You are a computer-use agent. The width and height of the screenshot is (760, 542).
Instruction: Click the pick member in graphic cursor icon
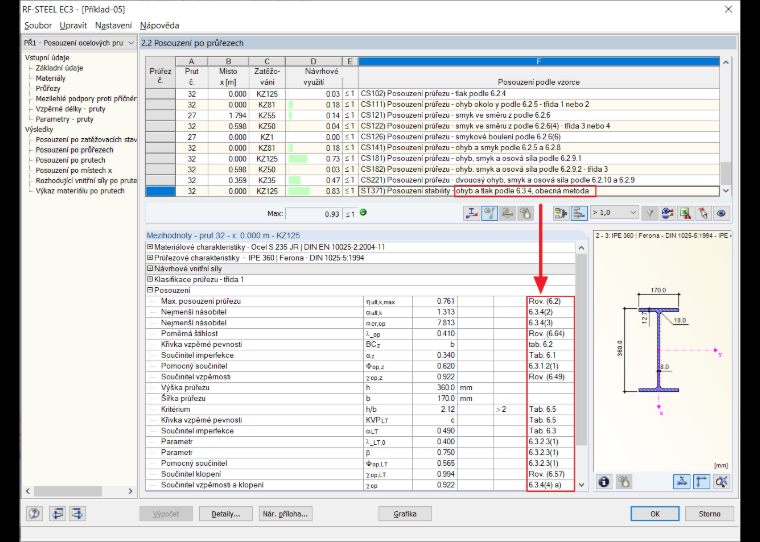pos(703,213)
